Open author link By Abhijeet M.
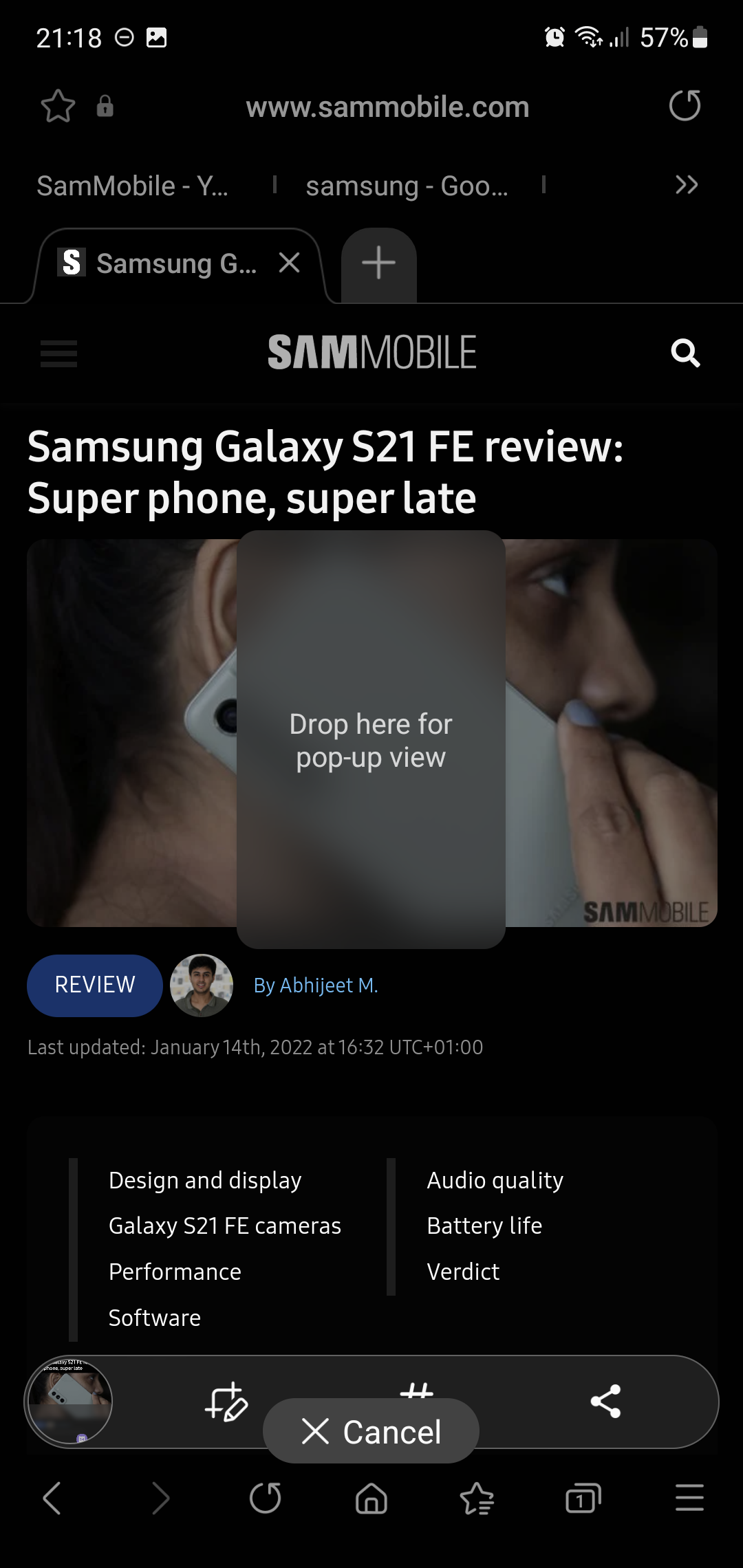Screen dimensions: 743x1568 (x=316, y=986)
